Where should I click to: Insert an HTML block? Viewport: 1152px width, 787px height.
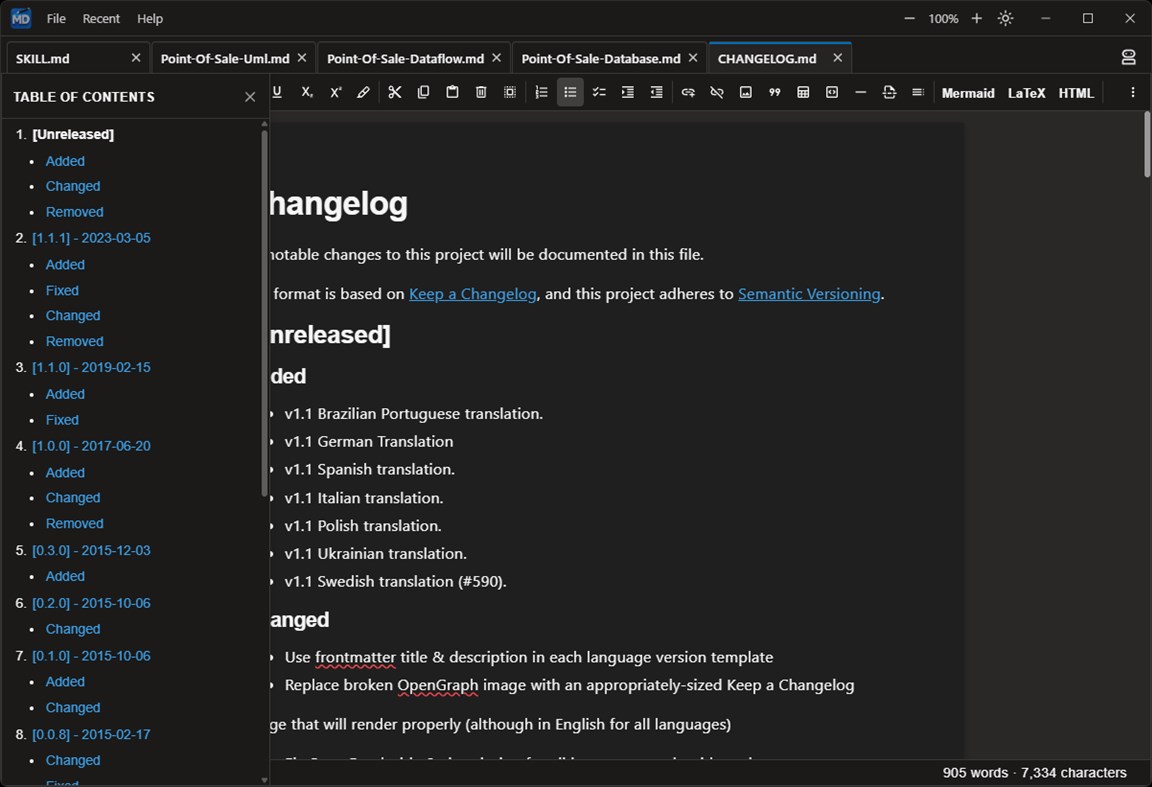tap(1076, 93)
